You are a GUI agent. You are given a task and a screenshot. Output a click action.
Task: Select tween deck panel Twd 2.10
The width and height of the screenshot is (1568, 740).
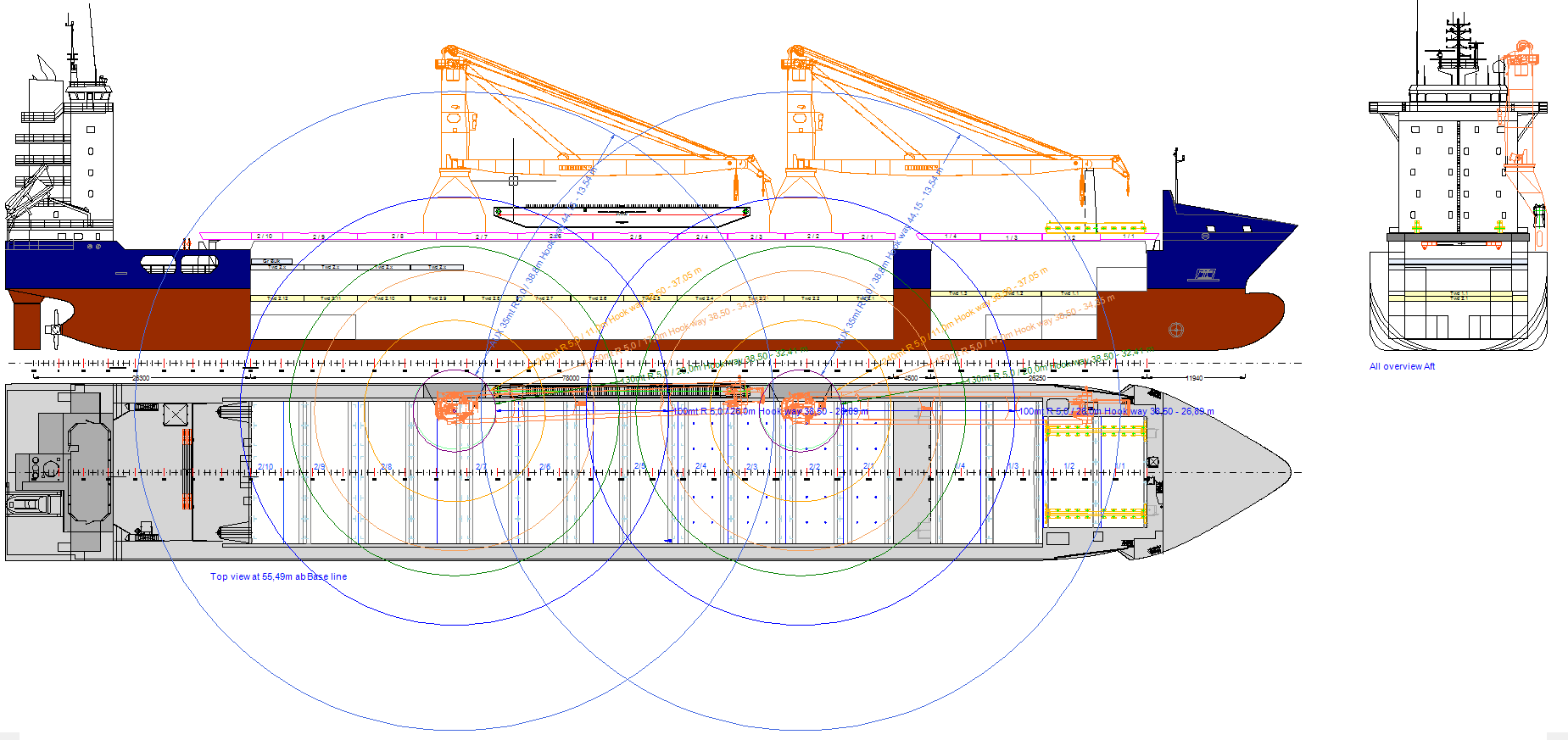click(384, 298)
